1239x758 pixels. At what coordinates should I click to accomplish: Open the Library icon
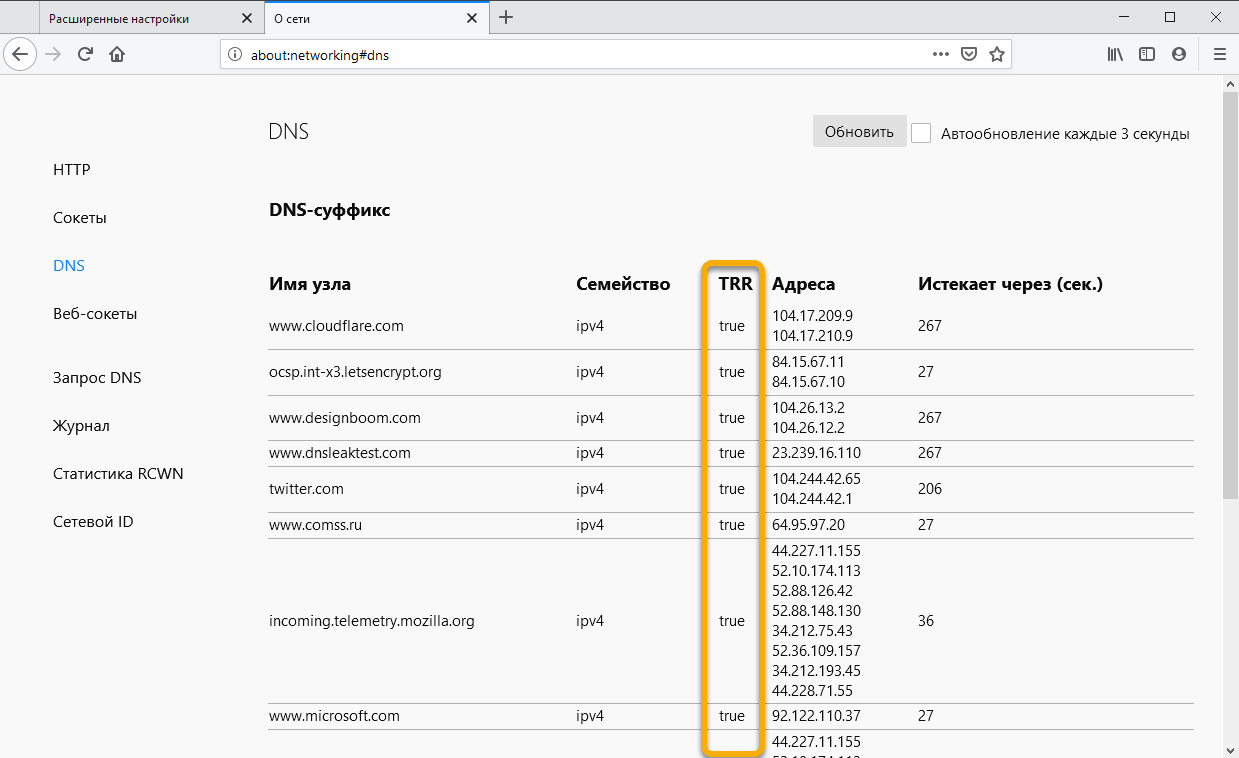point(1115,54)
